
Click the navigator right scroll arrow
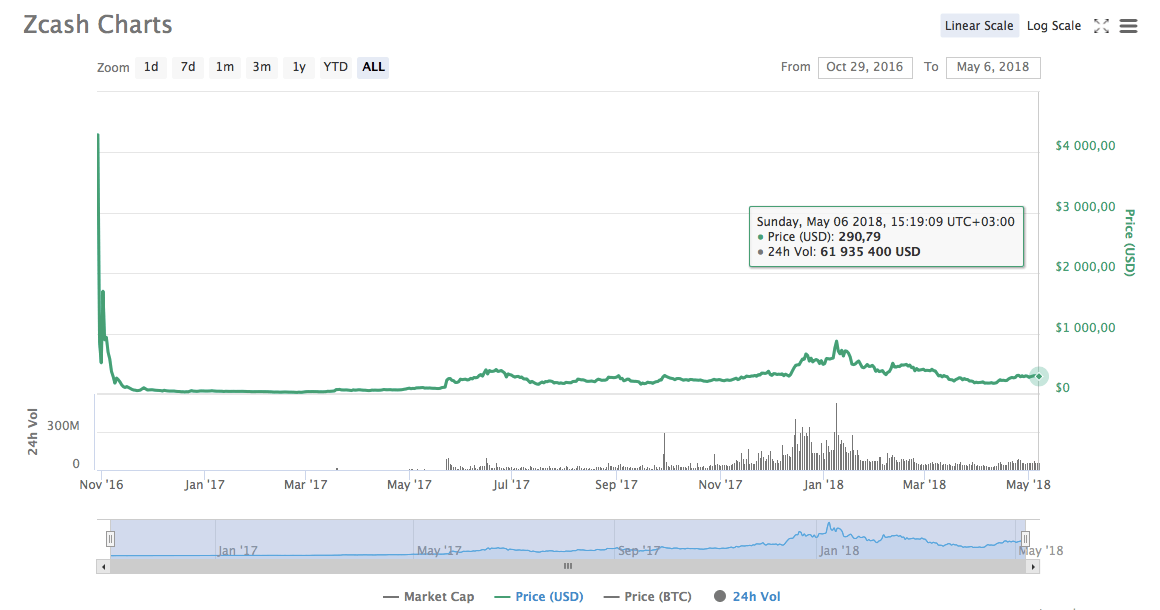(1033, 566)
